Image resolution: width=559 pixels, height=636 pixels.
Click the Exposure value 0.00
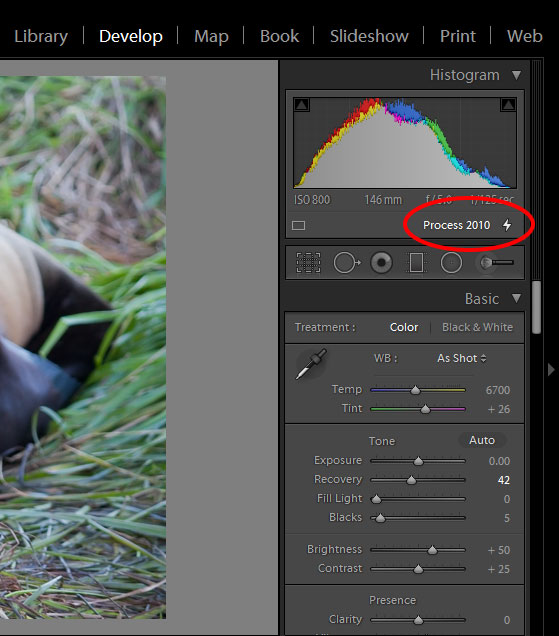tap(499, 461)
